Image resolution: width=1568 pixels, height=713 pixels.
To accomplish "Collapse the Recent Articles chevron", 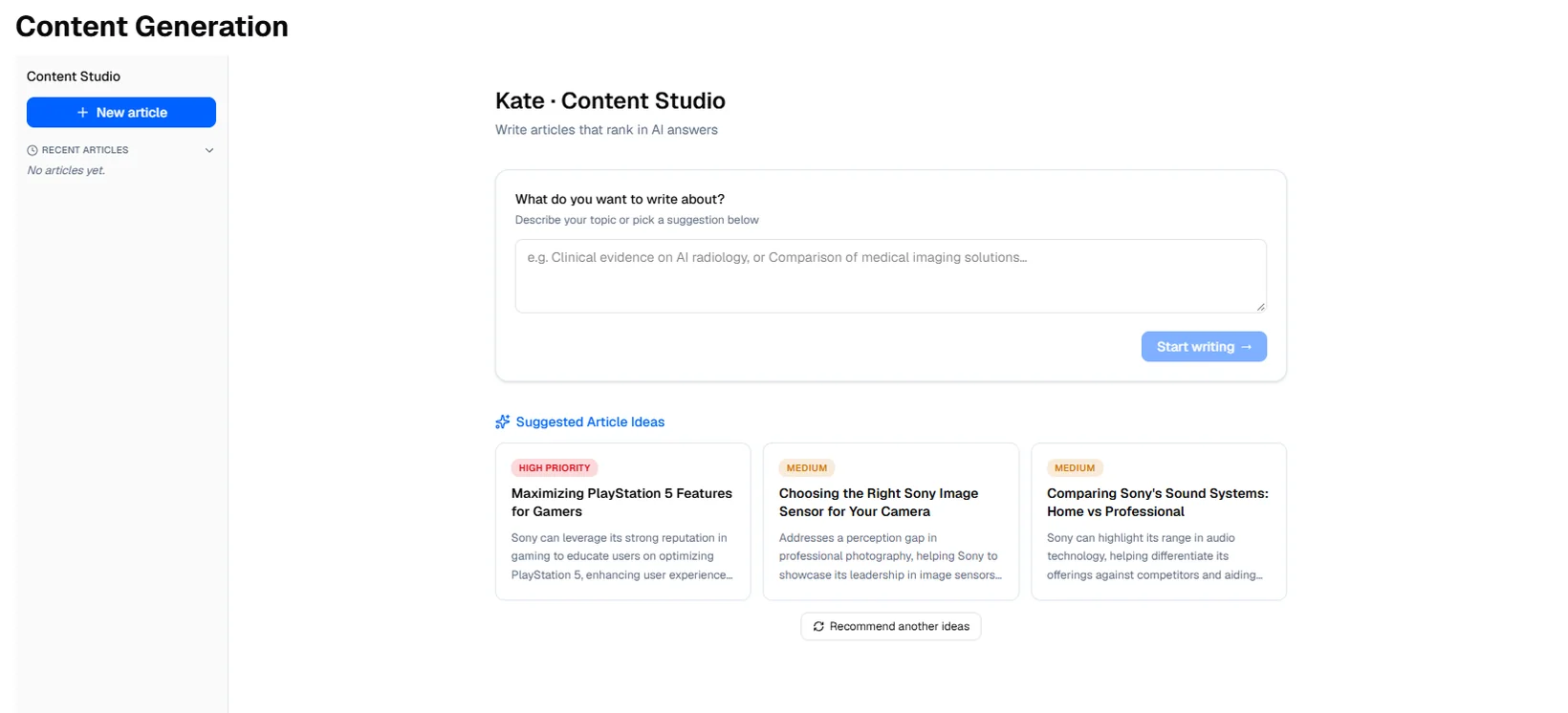I will tap(209, 150).
